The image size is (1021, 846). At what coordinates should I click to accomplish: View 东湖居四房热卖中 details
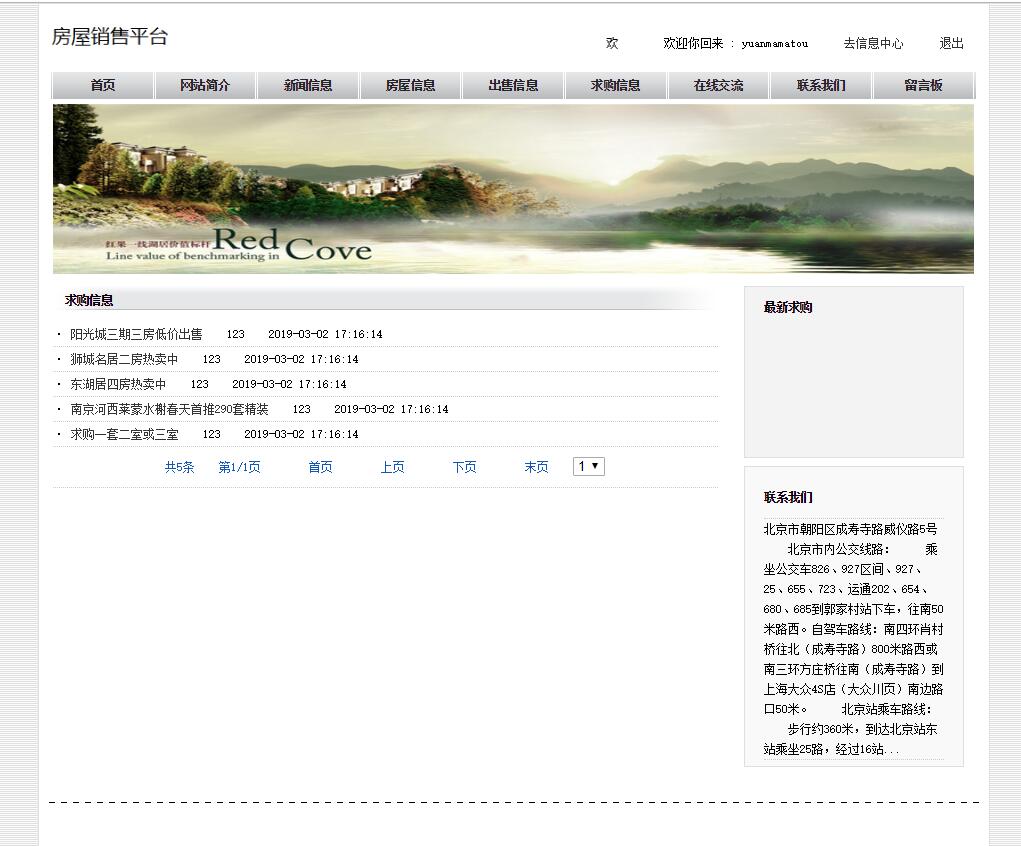[x=122, y=384]
